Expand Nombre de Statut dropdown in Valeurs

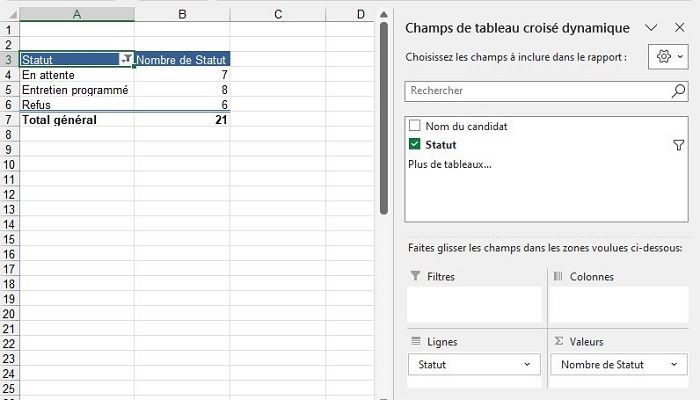pos(672,365)
